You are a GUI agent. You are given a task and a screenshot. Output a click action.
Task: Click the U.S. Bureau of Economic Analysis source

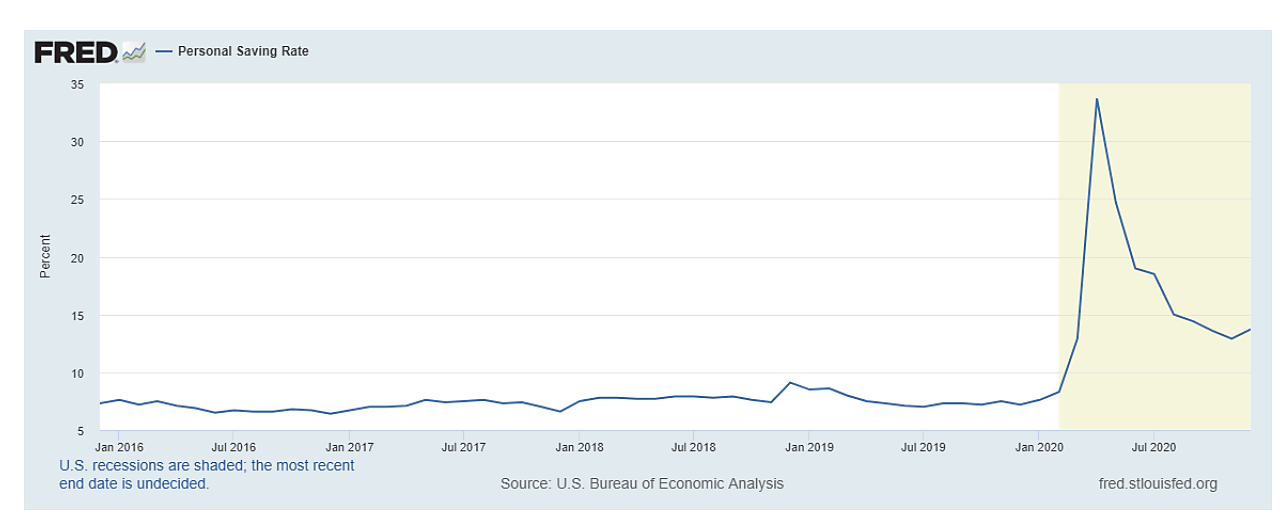coord(642,484)
